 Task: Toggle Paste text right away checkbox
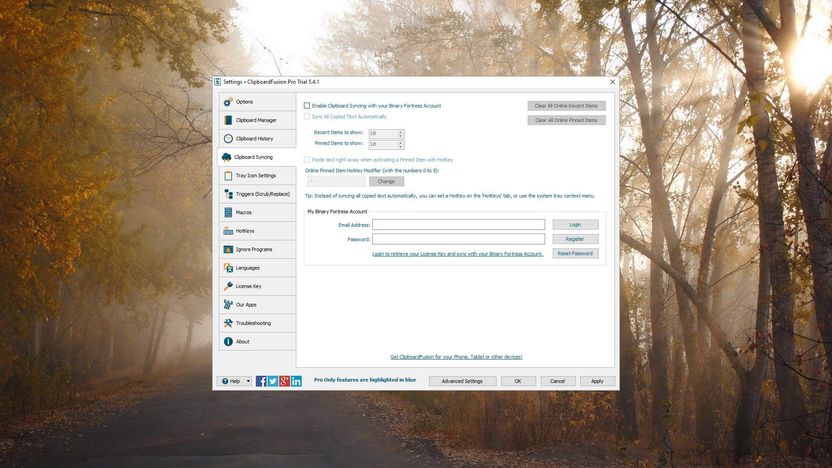coord(307,160)
